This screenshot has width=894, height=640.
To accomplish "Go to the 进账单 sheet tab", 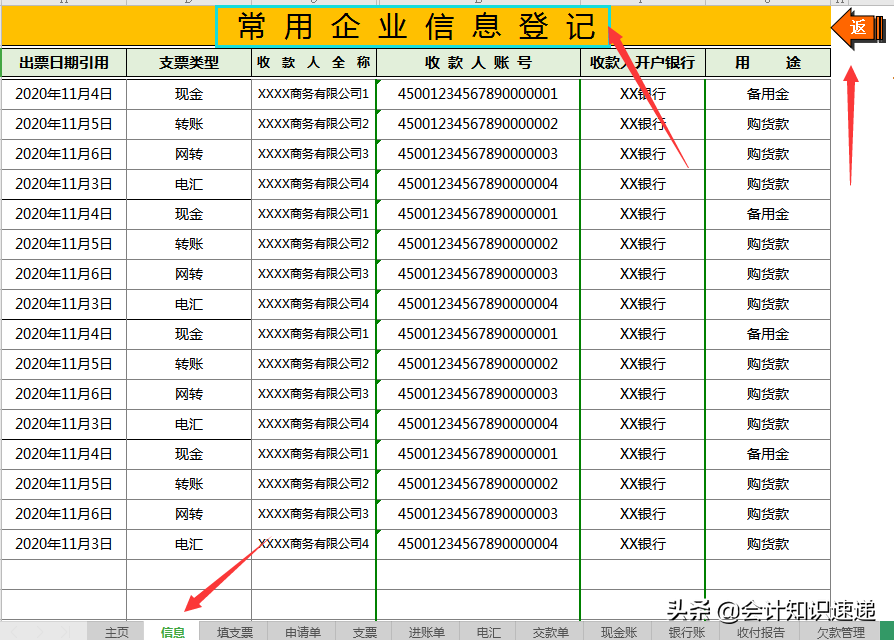I will tap(425, 631).
